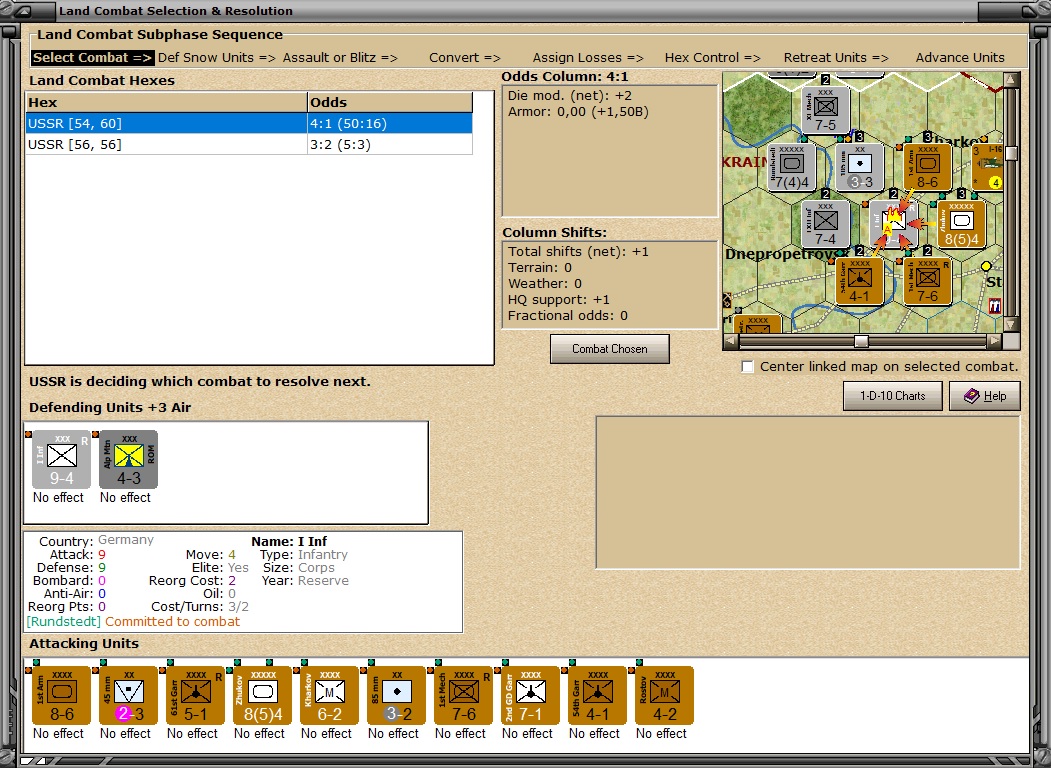Click the Hex column header

click(x=166, y=103)
